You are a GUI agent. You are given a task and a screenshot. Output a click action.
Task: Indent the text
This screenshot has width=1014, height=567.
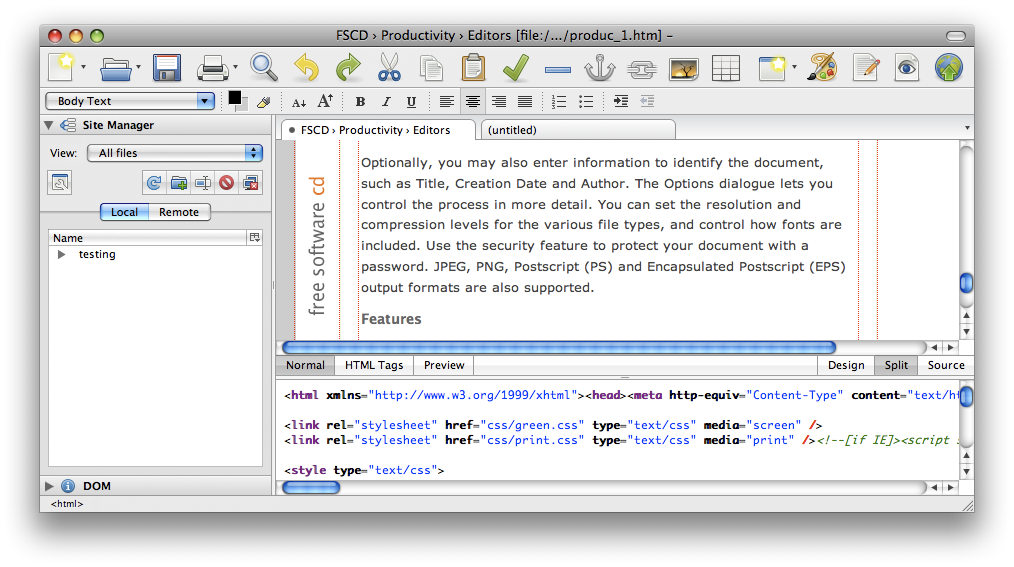[621, 102]
